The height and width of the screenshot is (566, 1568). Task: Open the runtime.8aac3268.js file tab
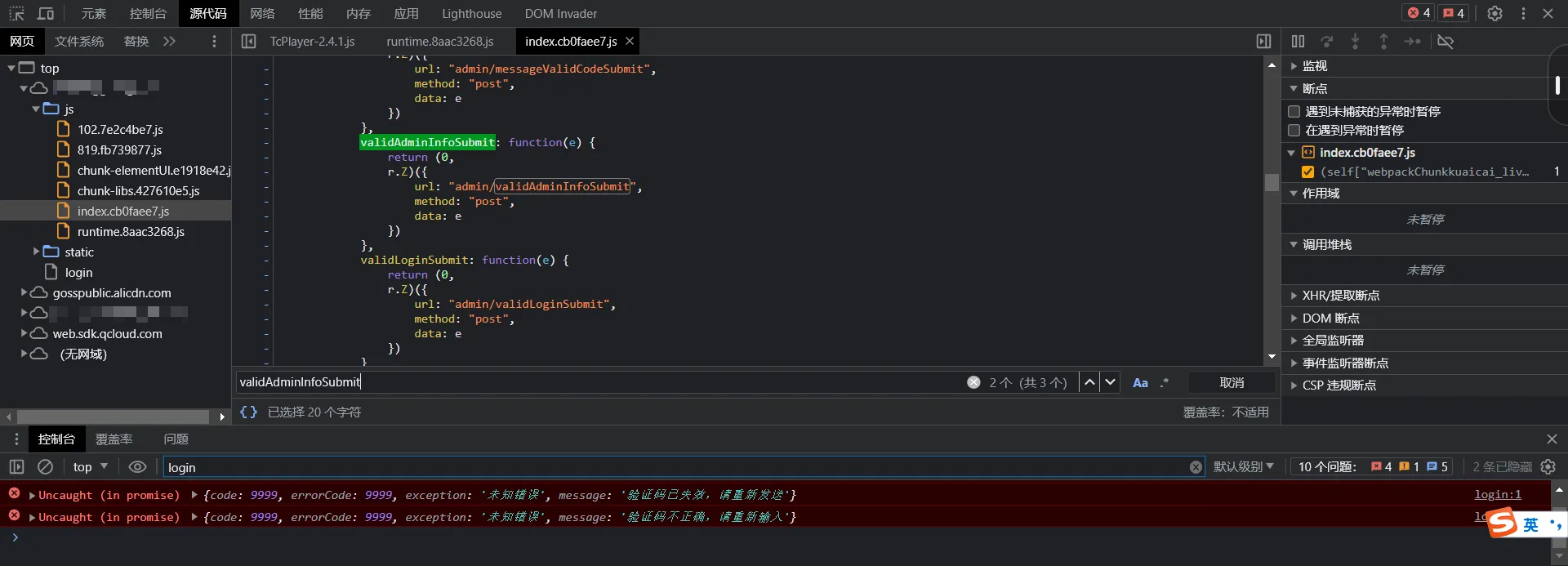[x=439, y=42]
